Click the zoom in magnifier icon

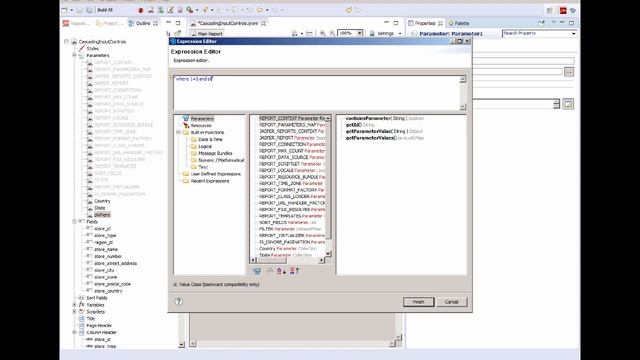[322, 33]
